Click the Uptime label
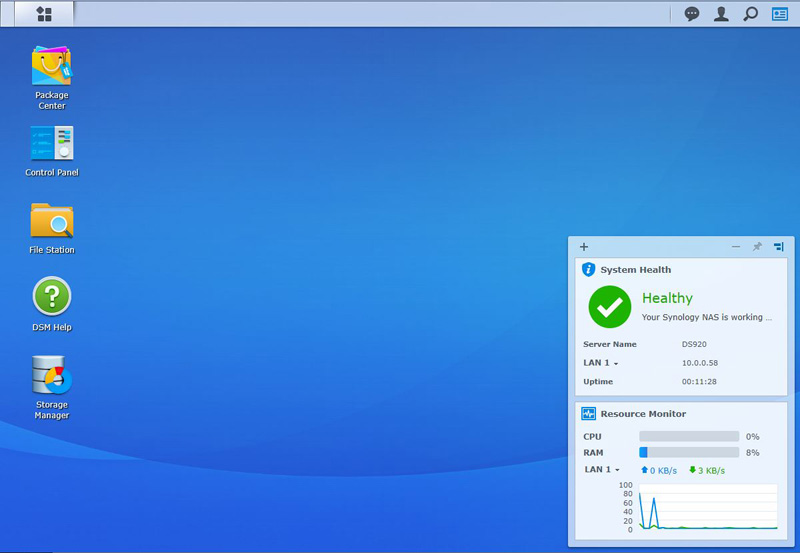Image resolution: width=800 pixels, height=553 pixels. 598,382
